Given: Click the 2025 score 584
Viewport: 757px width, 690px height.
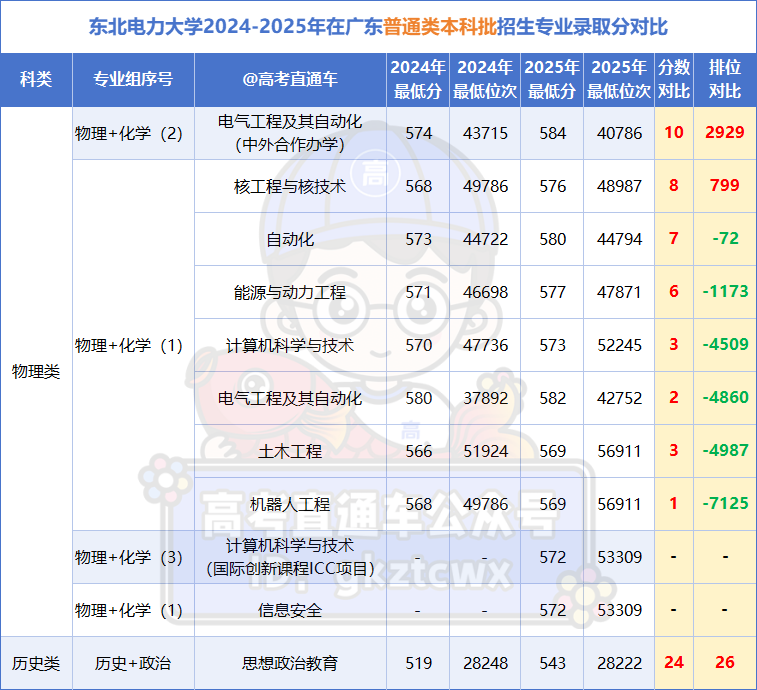Looking at the screenshot, I should point(552,133).
